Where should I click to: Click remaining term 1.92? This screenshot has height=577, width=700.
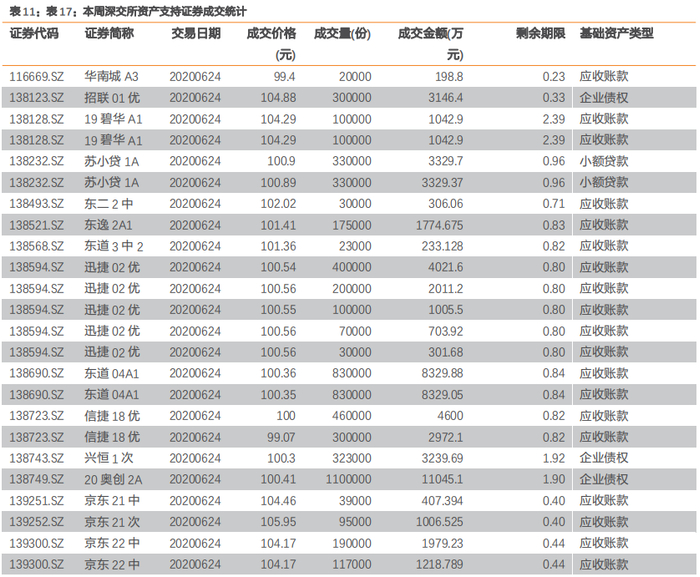click(554, 458)
